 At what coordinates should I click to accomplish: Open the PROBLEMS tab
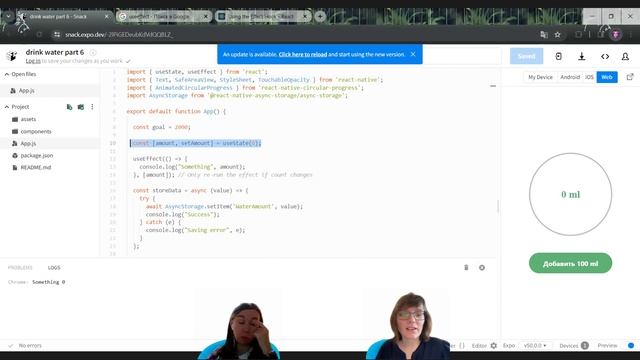tap(20, 268)
